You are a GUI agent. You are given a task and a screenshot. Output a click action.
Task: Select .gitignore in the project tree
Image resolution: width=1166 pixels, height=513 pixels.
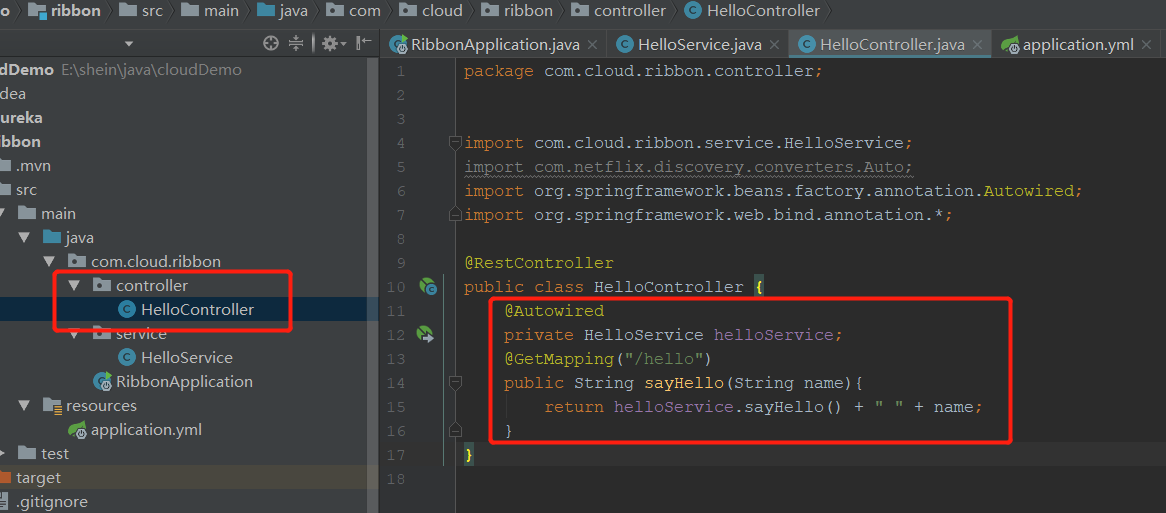click(x=52, y=502)
